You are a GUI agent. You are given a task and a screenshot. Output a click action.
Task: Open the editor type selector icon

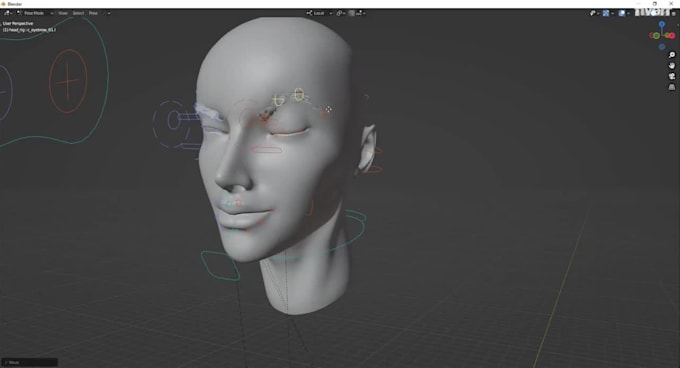pyautogui.click(x=7, y=13)
